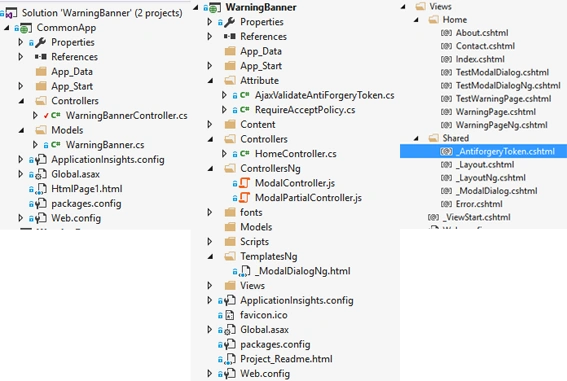This screenshot has height=381, width=567.
Task: Click the JavaScript icon of ModalController.js
Action: click(245, 183)
